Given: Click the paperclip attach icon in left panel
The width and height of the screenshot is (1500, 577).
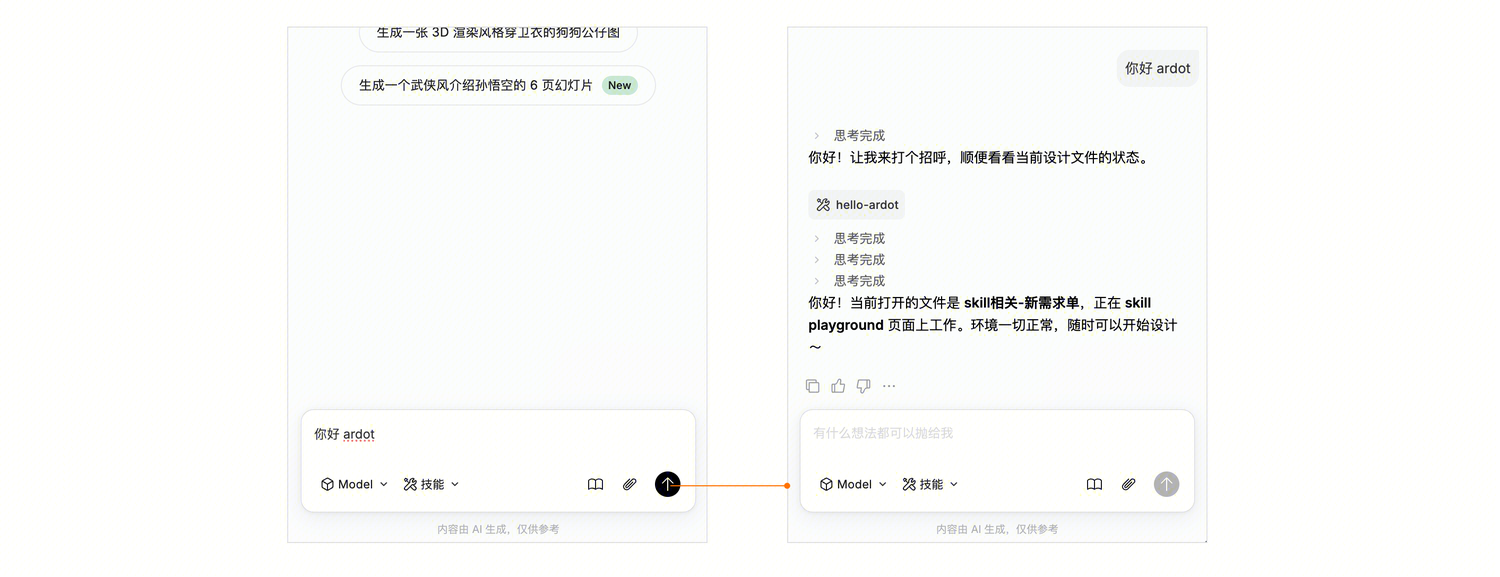Looking at the screenshot, I should click(630, 484).
